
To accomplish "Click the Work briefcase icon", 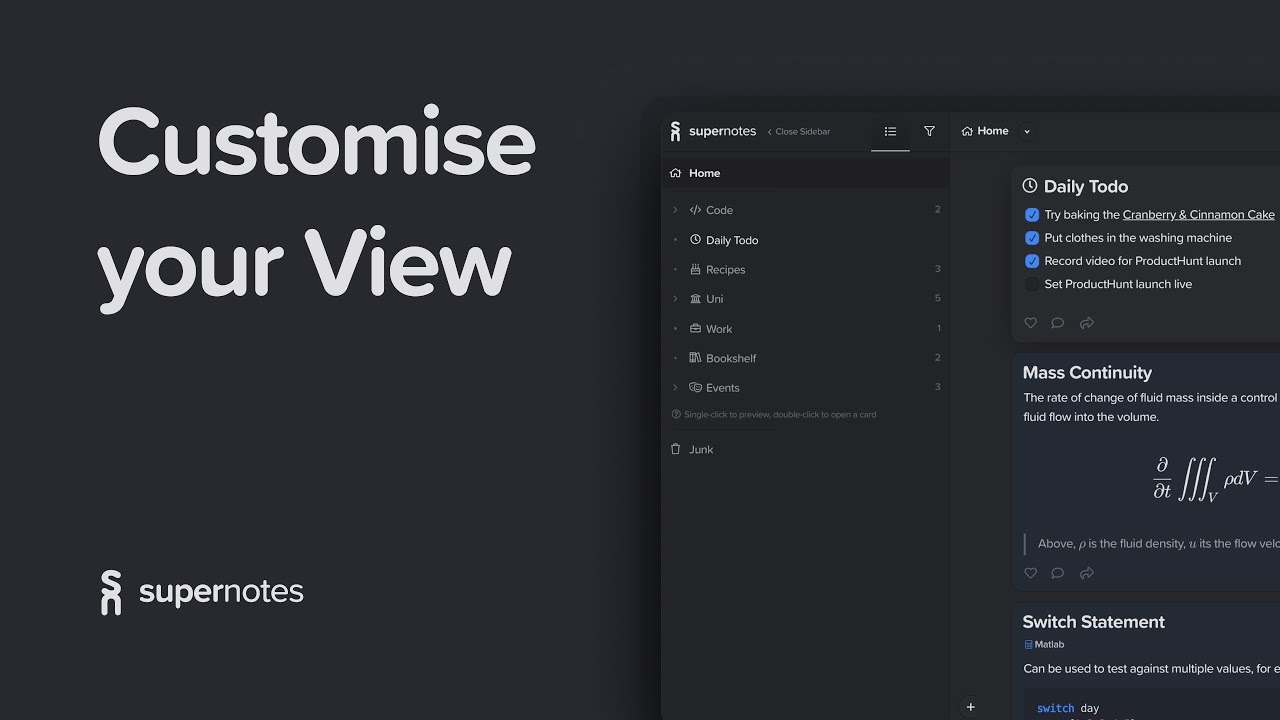I will 695,328.
